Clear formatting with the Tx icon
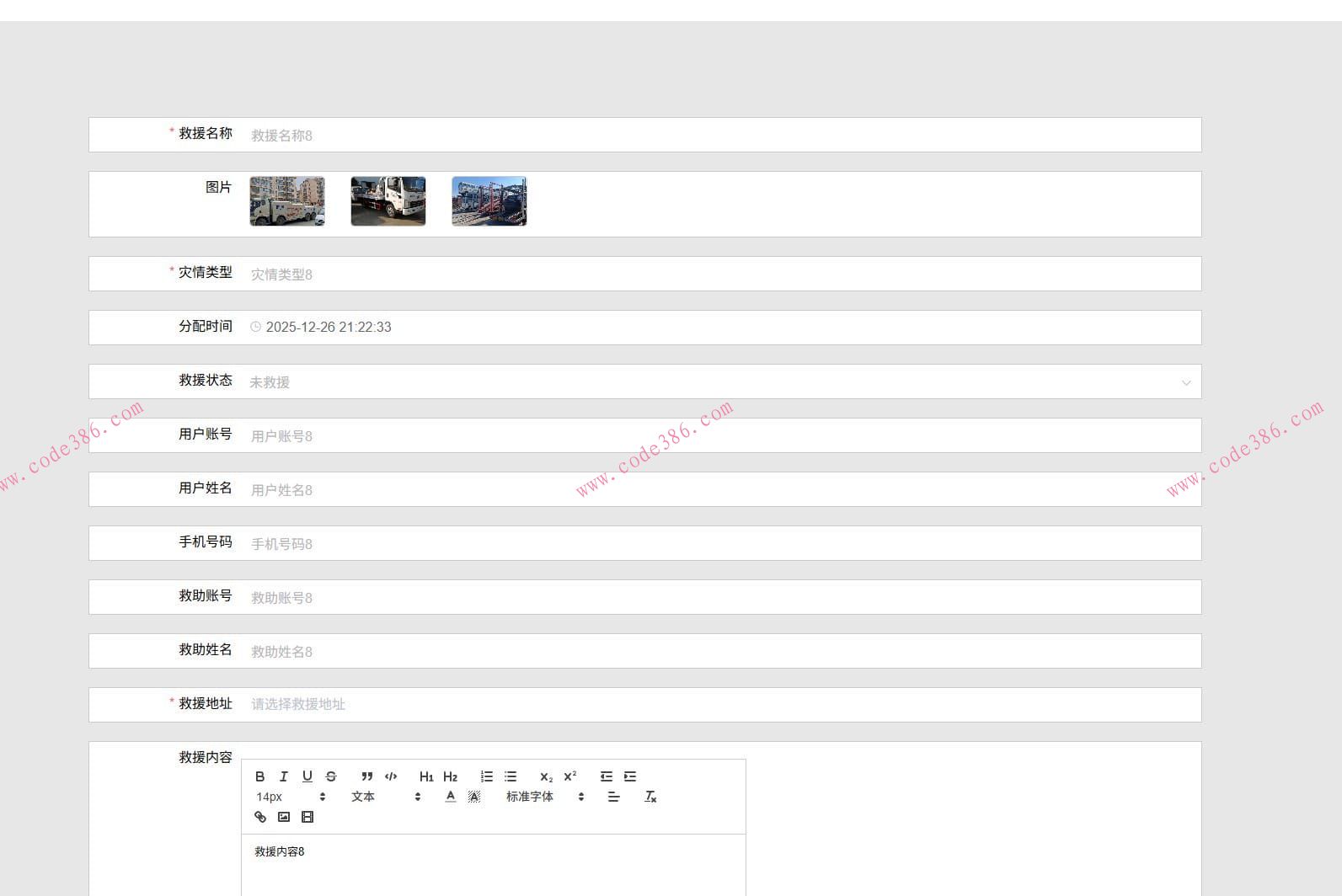 [650, 797]
